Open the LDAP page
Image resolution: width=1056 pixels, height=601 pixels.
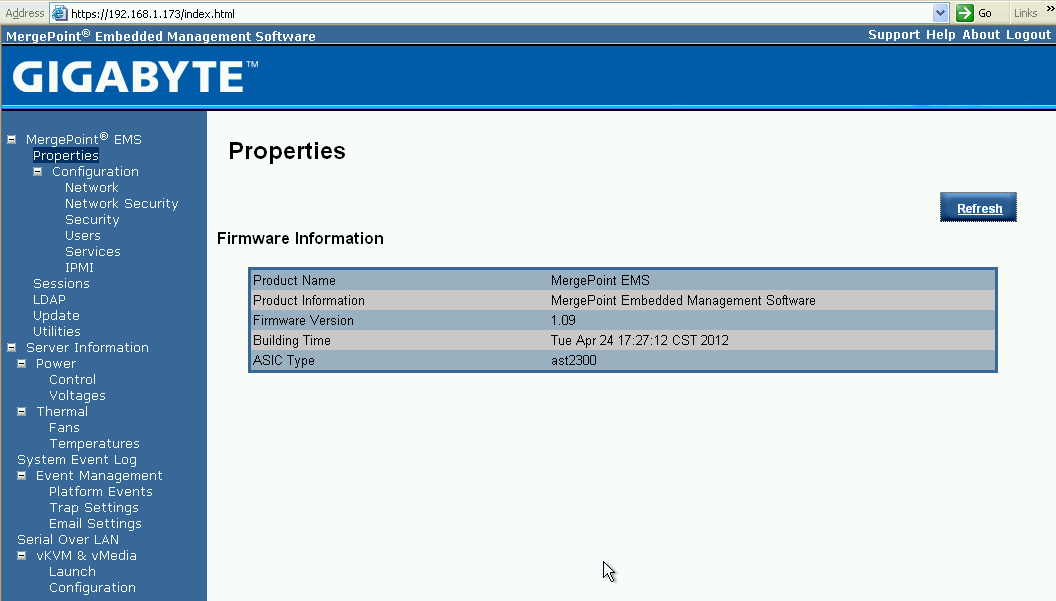click(x=49, y=300)
